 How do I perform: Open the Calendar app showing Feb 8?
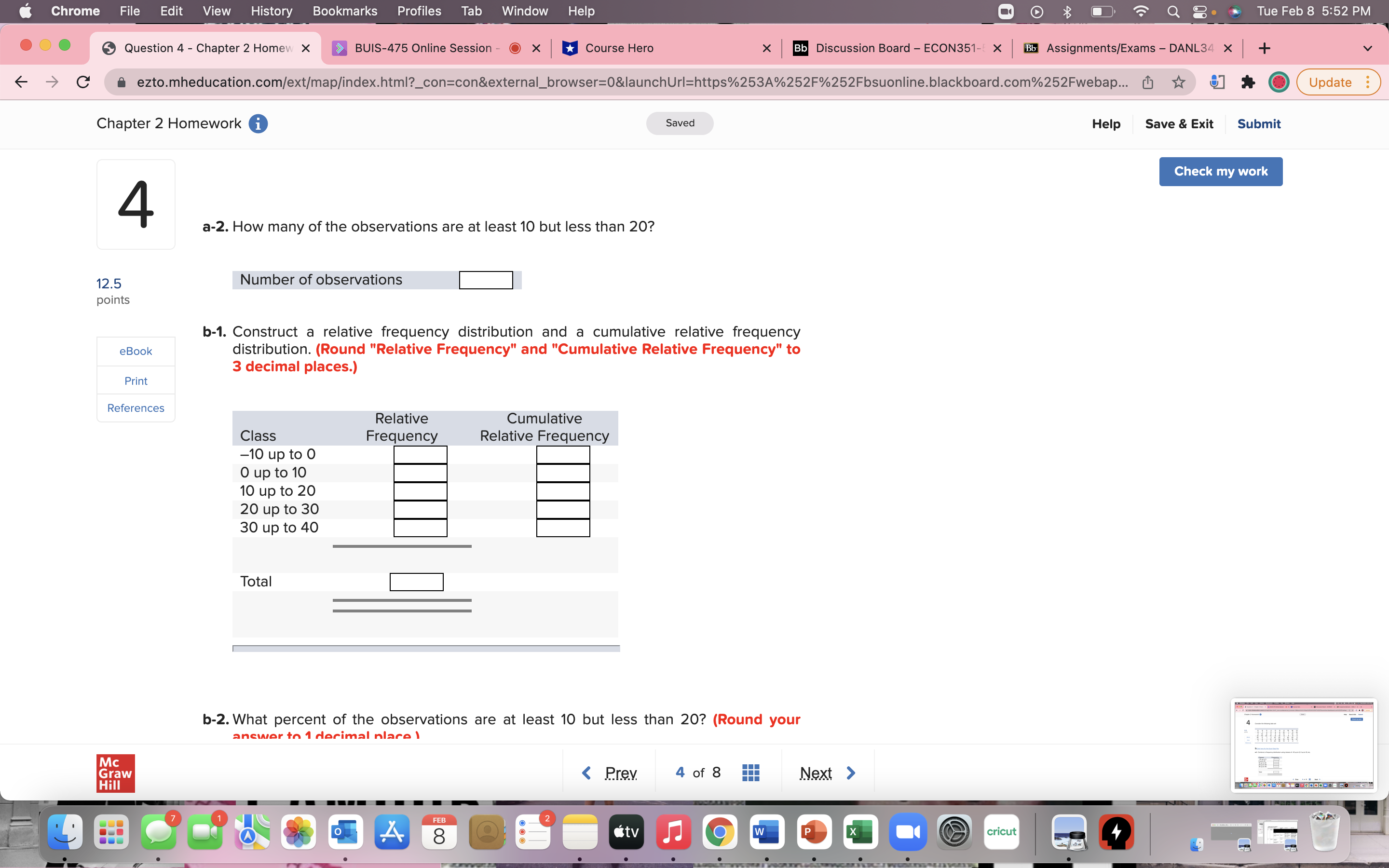tap(439, 831)
